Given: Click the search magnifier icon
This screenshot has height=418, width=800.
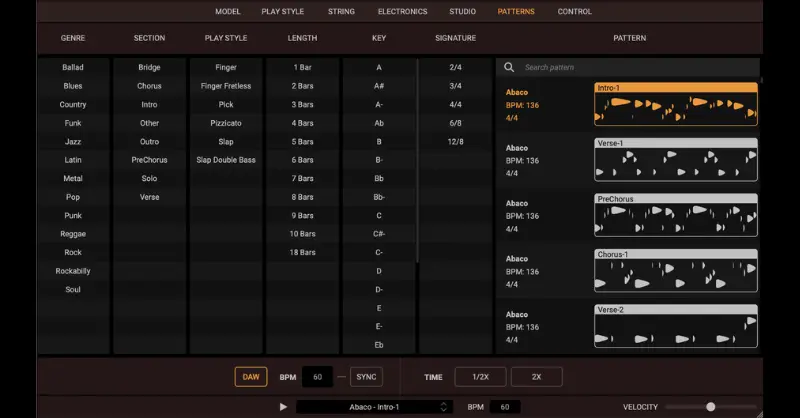Looking at the screenshot, I should click(509, 67).
